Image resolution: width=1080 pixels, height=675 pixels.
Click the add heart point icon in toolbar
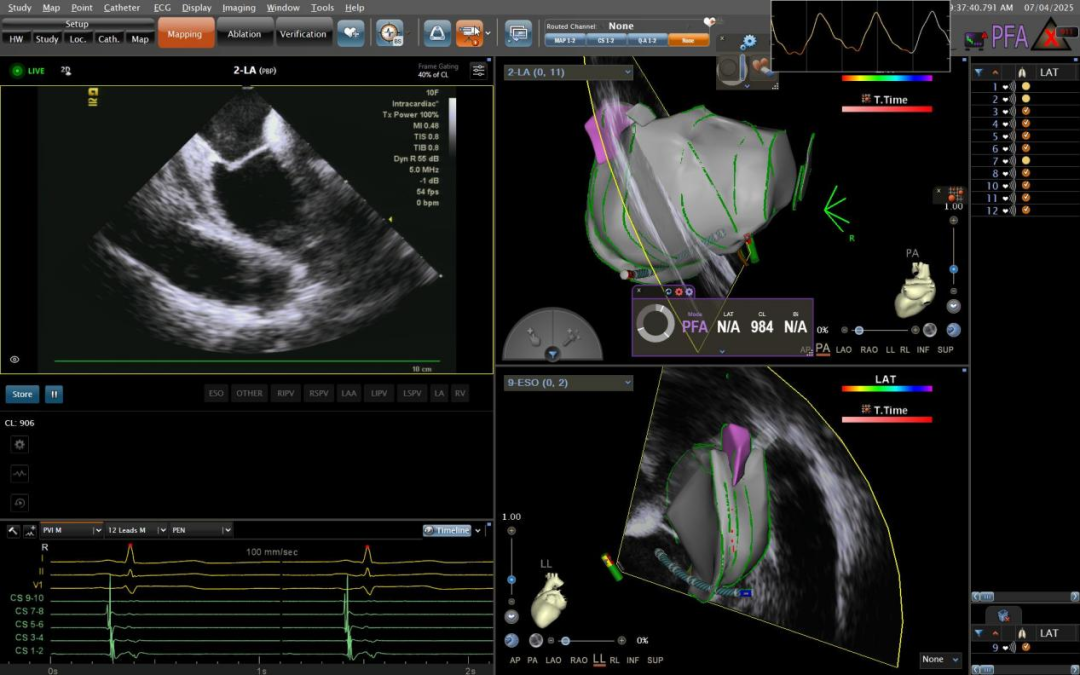click(x=350, y=33)
